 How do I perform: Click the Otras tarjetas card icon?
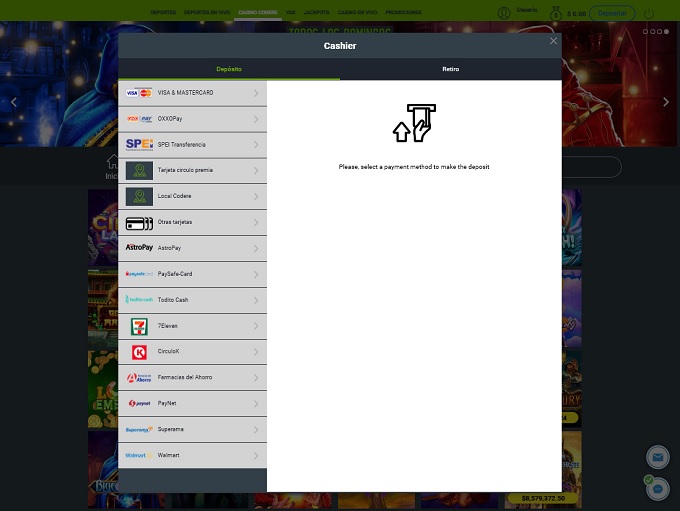(x=139, y=222)
